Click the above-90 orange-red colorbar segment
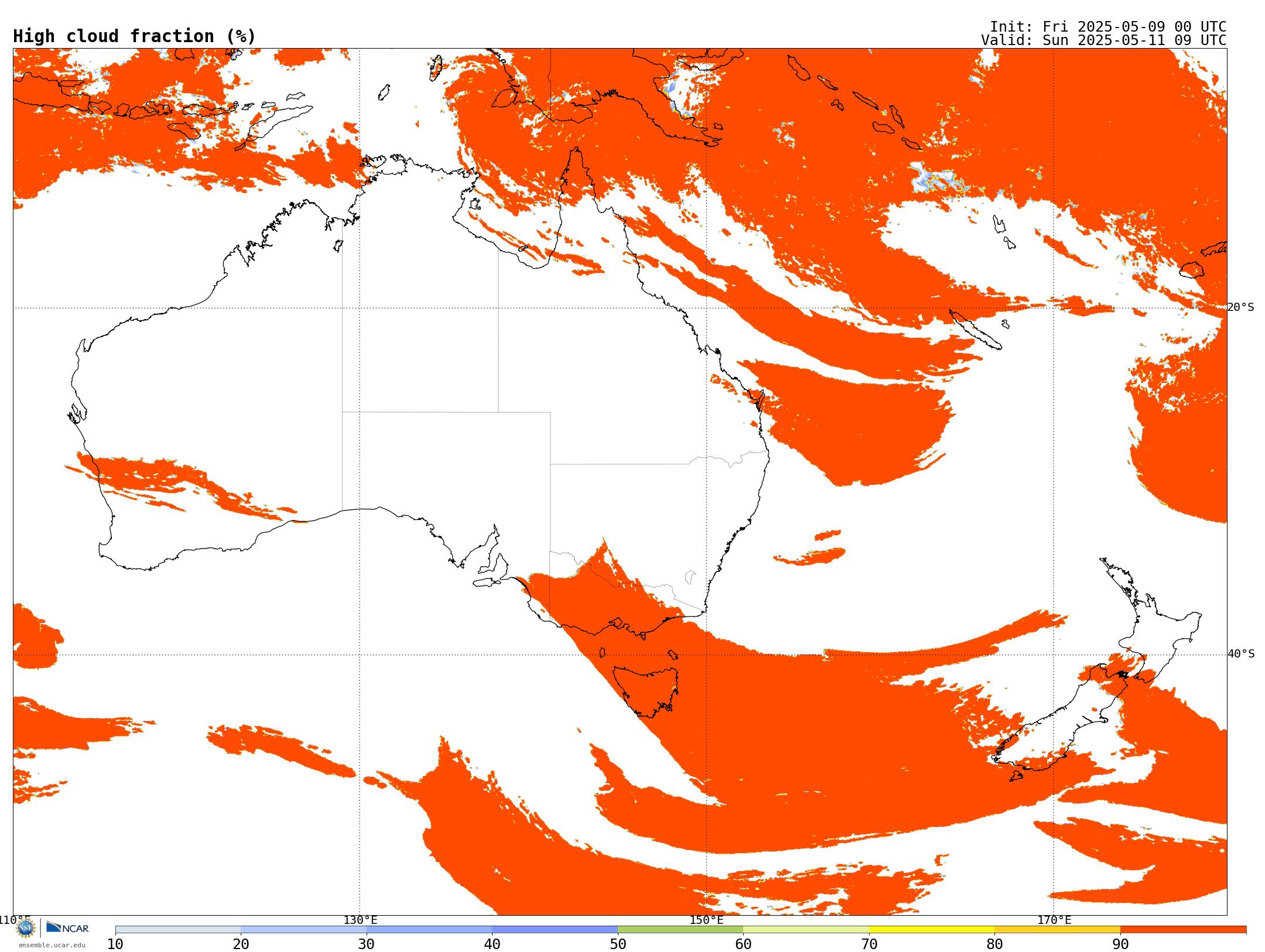The height and width of the screenshot is (952, 1265). coord(1183,930)
